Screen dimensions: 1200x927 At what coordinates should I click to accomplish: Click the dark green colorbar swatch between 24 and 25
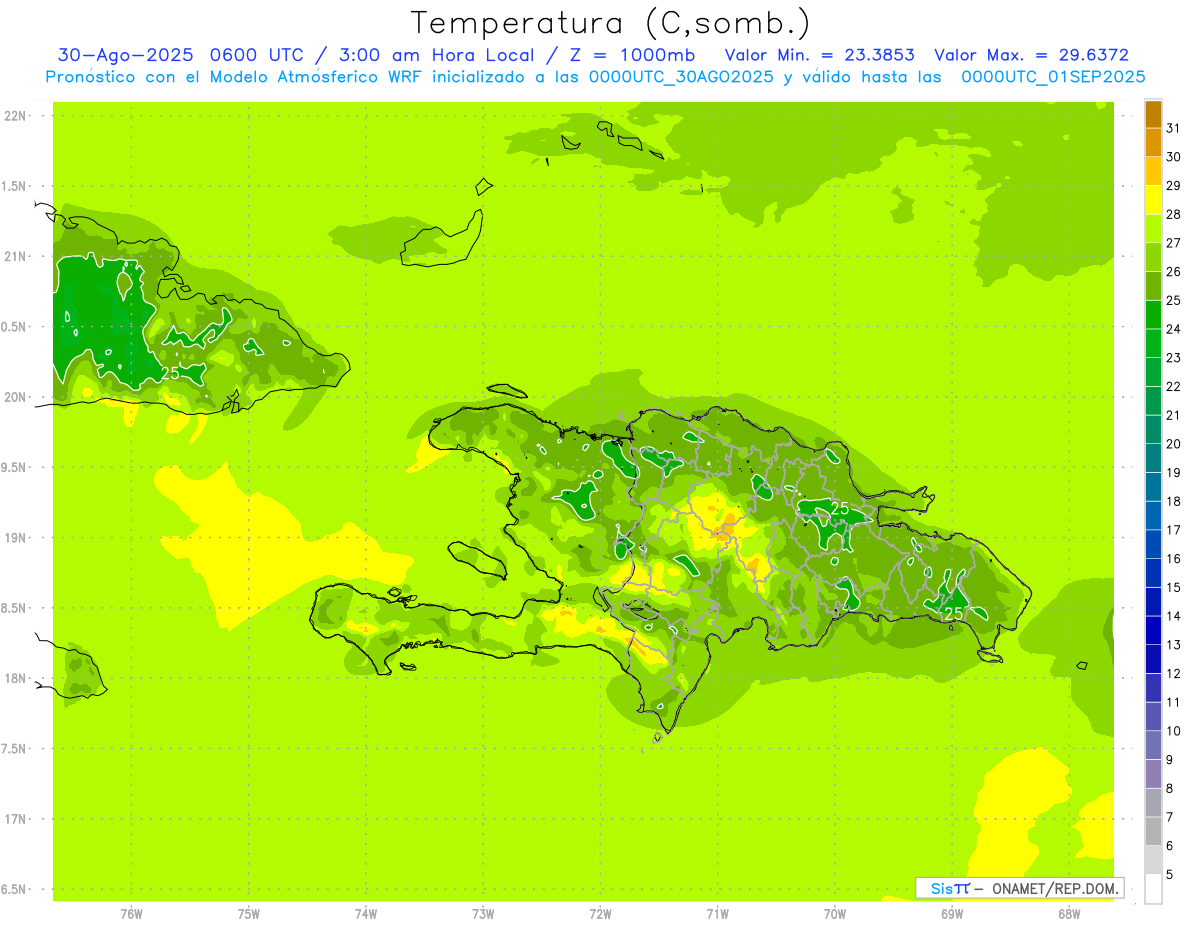click(x=1153, y=315)
